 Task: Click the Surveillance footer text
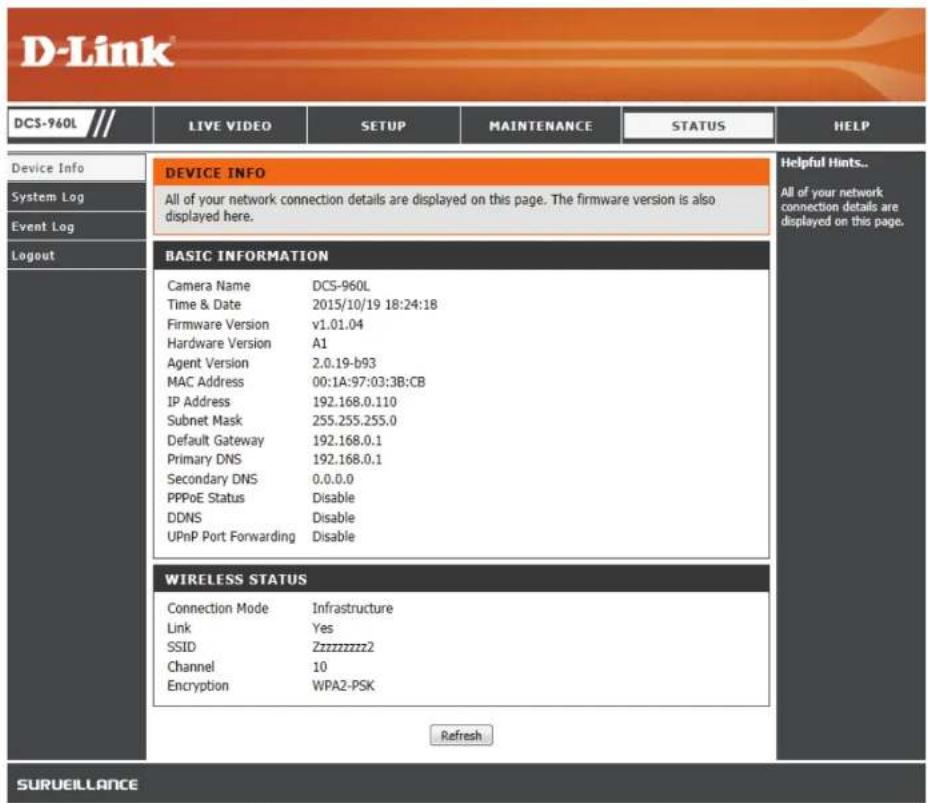tap(77, 785)
